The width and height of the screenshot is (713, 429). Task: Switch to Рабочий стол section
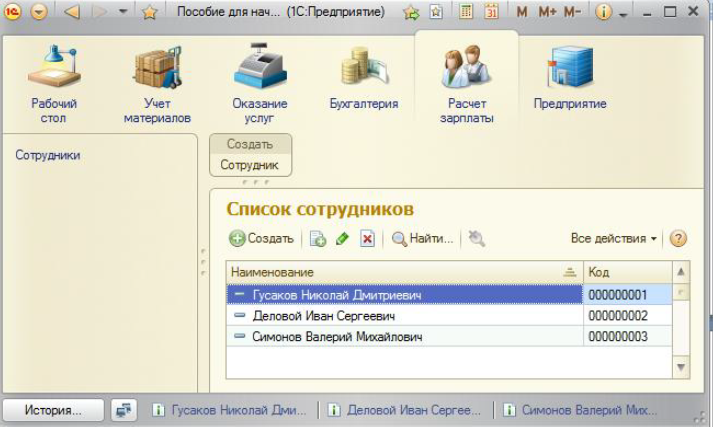tap(54, 84)
